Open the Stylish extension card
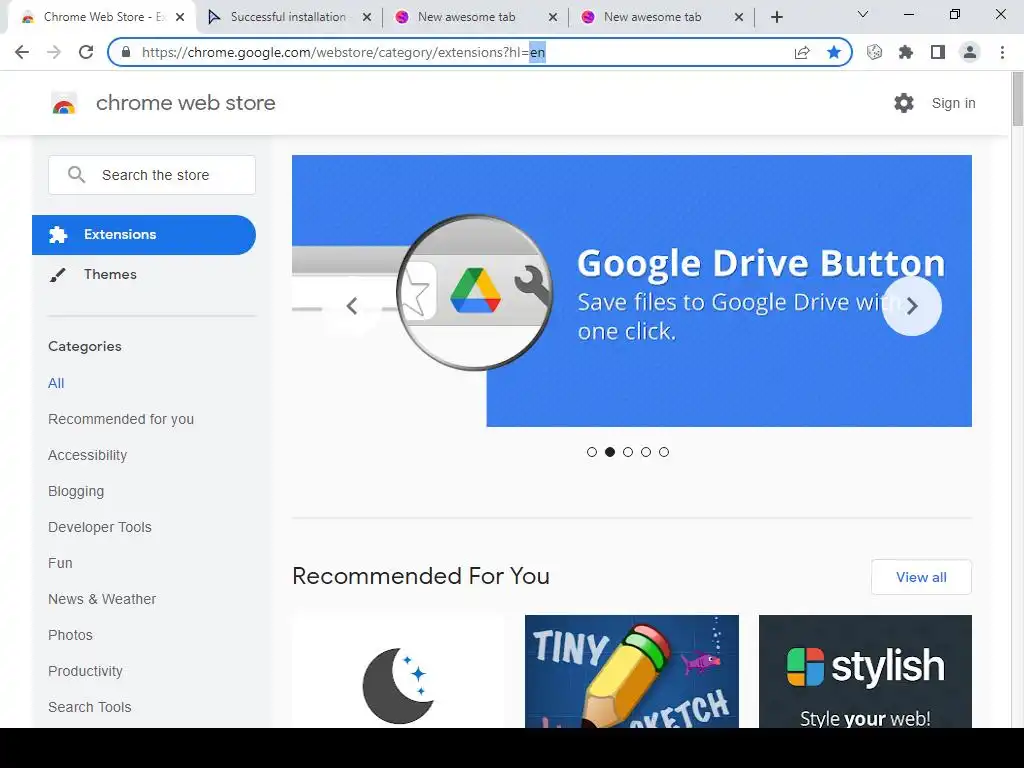Viewport: 1024px width, 768px height. pos(865,671)
